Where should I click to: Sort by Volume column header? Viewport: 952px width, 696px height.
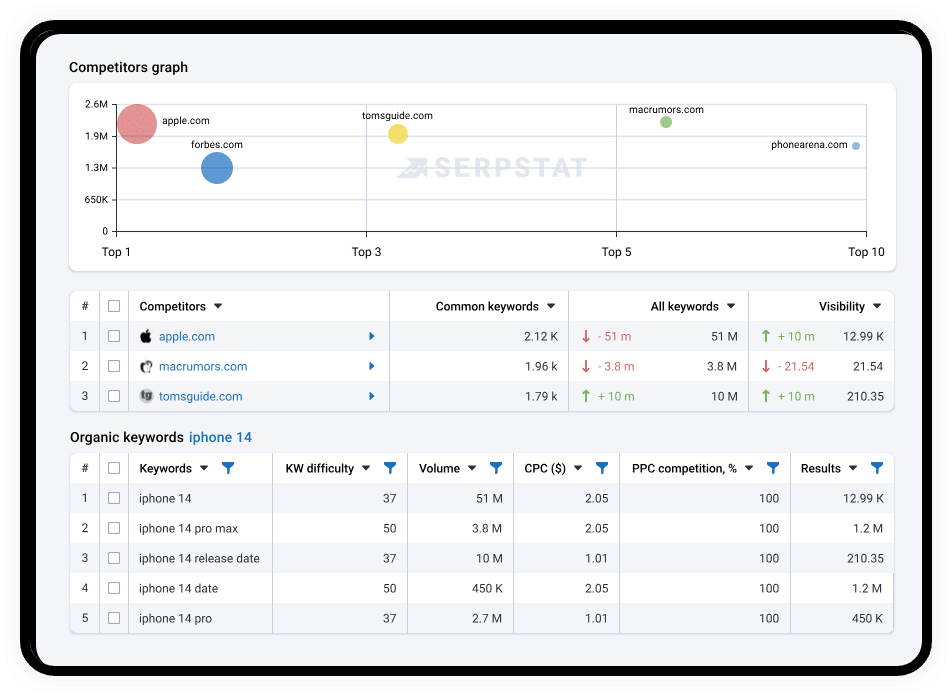click(439, 468)
